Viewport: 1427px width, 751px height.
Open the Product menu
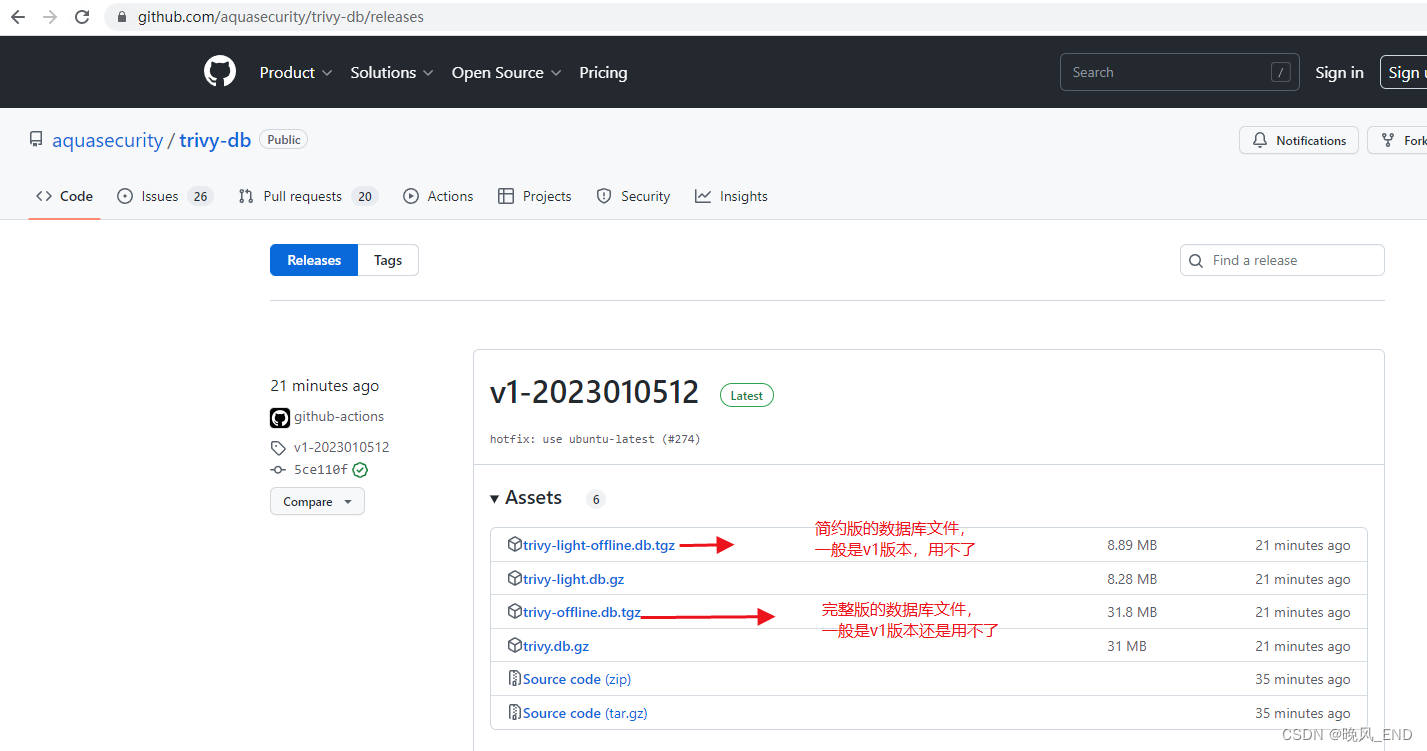click(x=296, y=73)
